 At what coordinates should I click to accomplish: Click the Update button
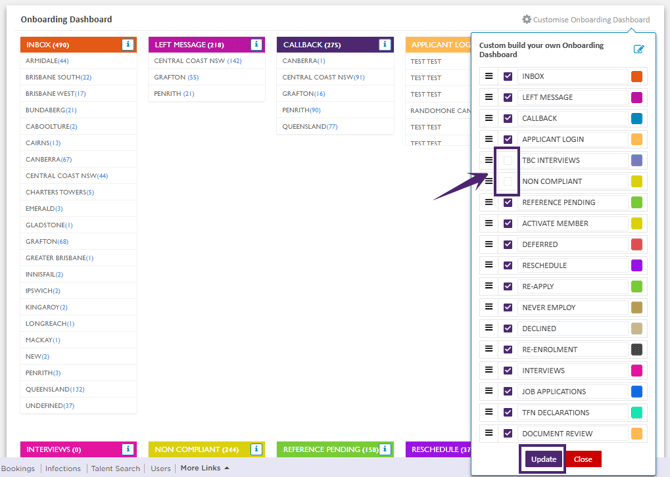point(544,459)
